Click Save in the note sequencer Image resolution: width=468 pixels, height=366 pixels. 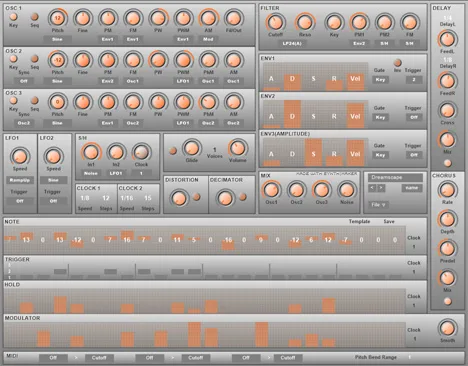tap(389, 221)
